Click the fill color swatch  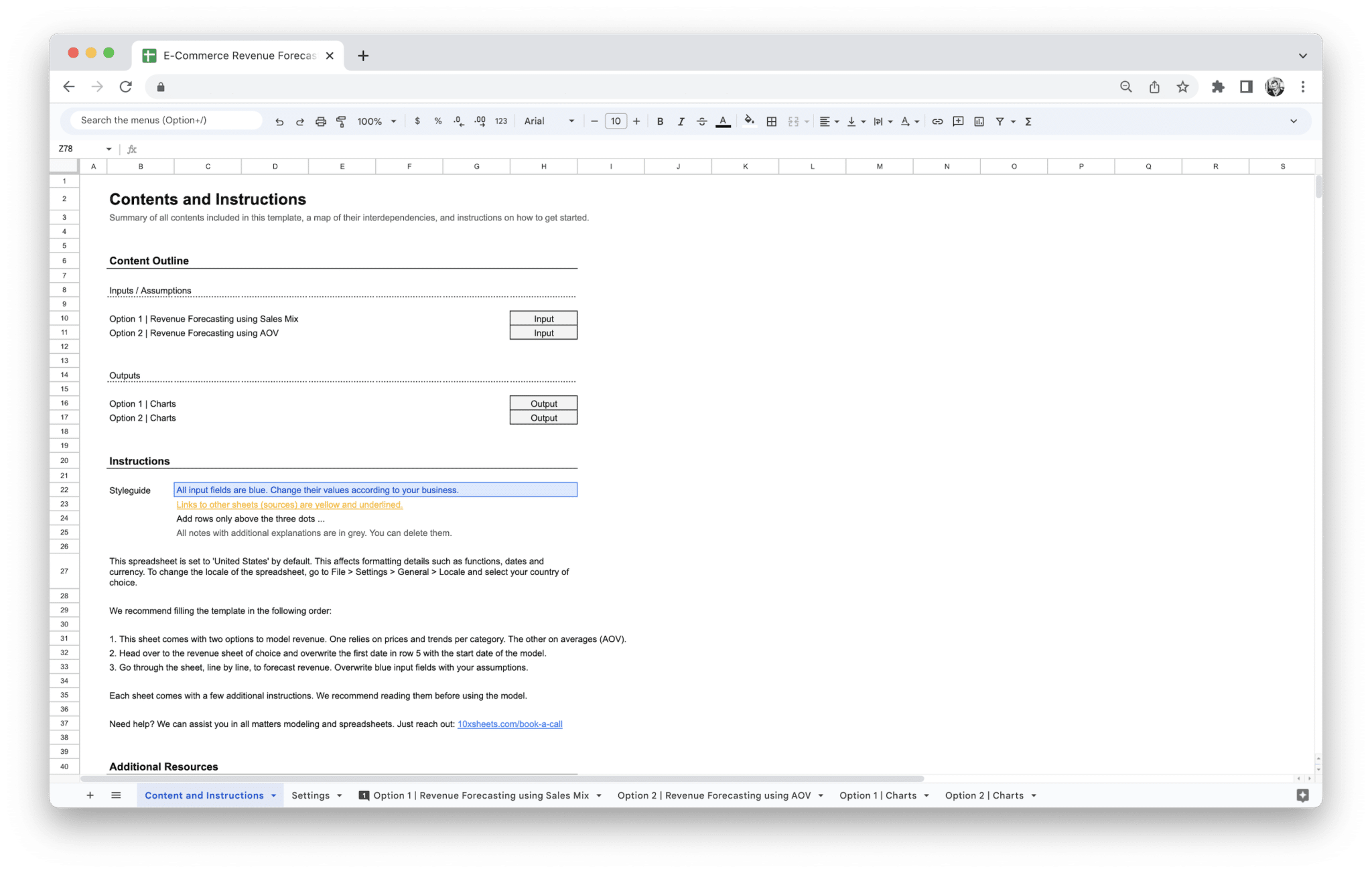(x=749, y=121)
